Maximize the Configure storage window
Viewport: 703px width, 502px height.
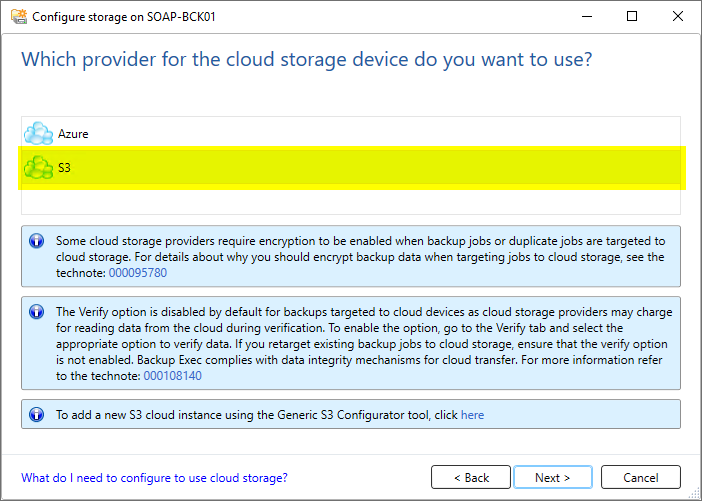(632, 17)
